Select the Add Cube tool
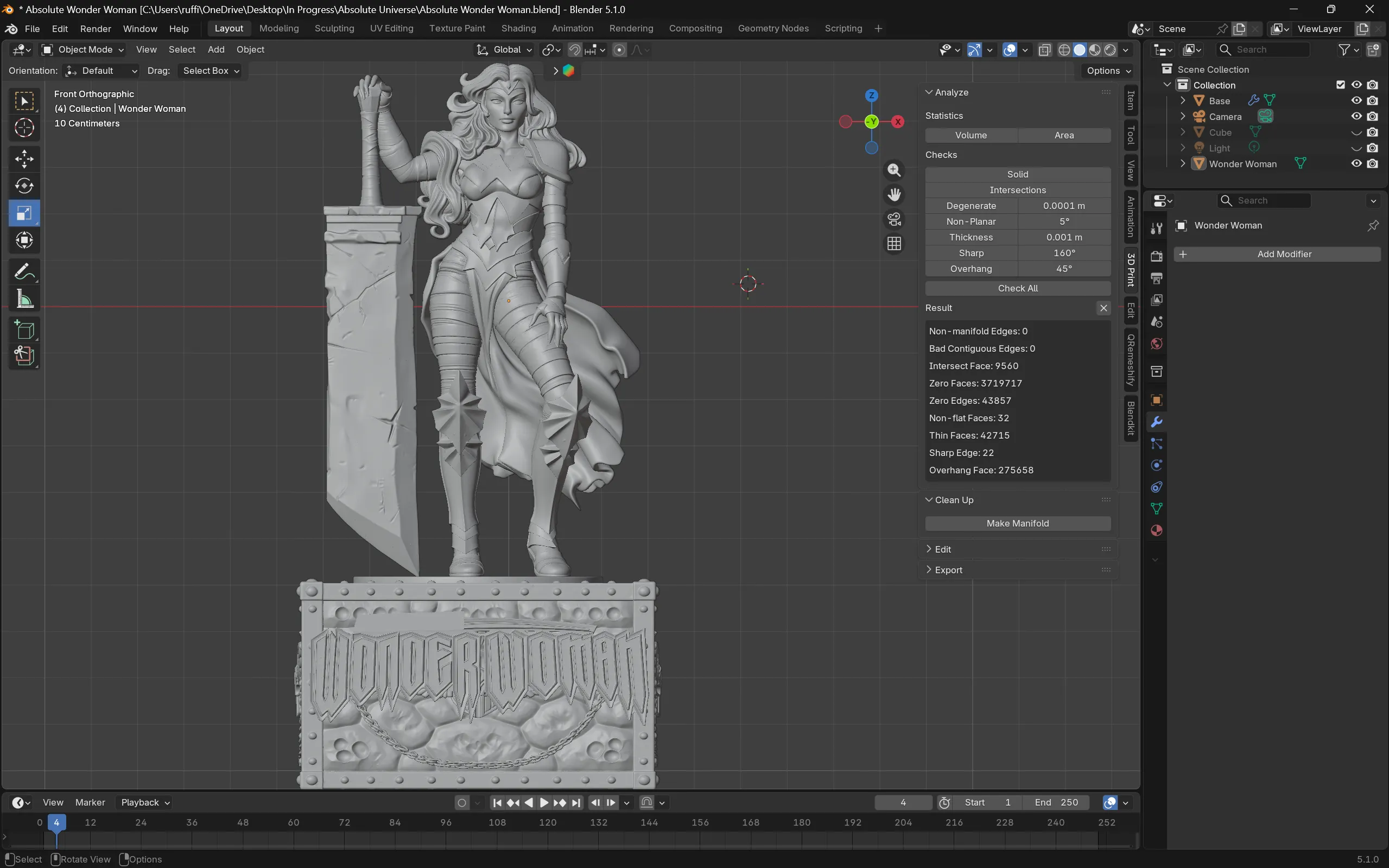This screenshot has width=1389, height=868. [x=24, y=330]
